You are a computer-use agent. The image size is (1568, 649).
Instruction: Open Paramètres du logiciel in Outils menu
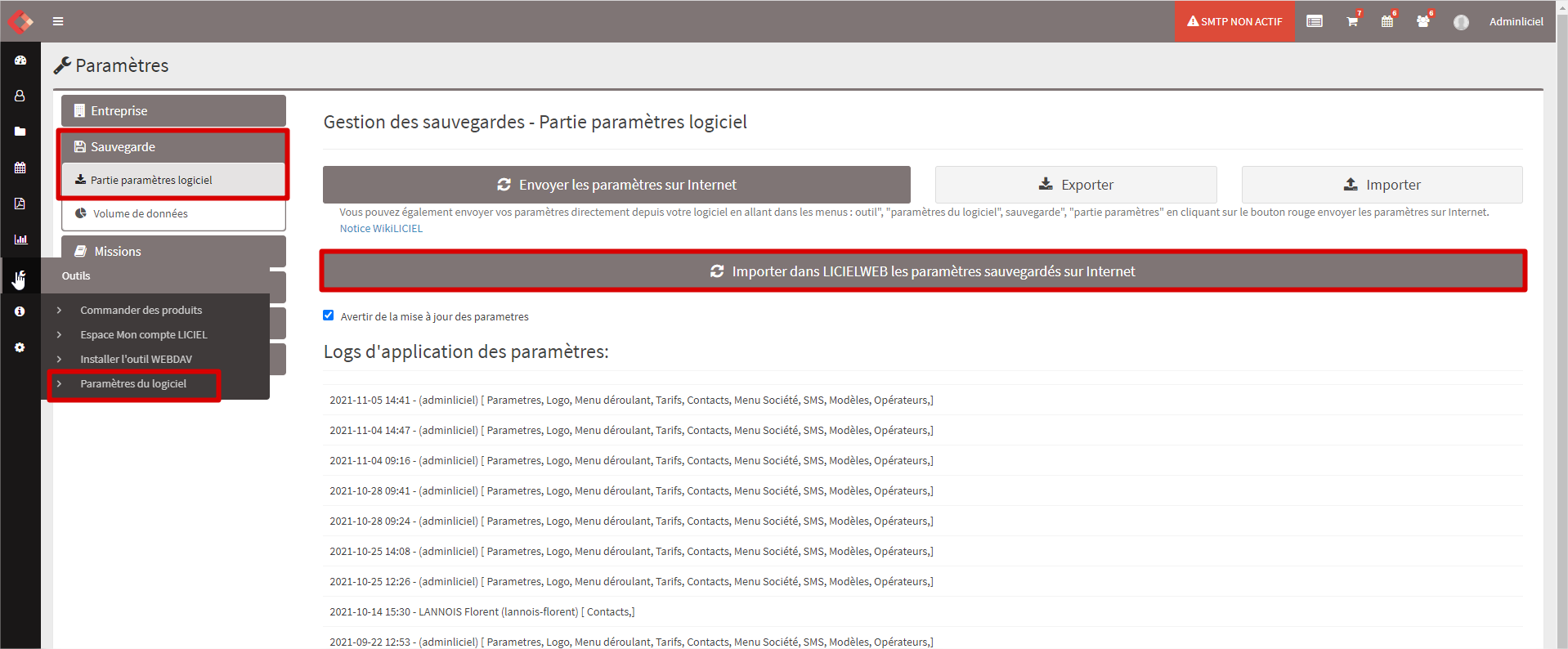[134, 384]
